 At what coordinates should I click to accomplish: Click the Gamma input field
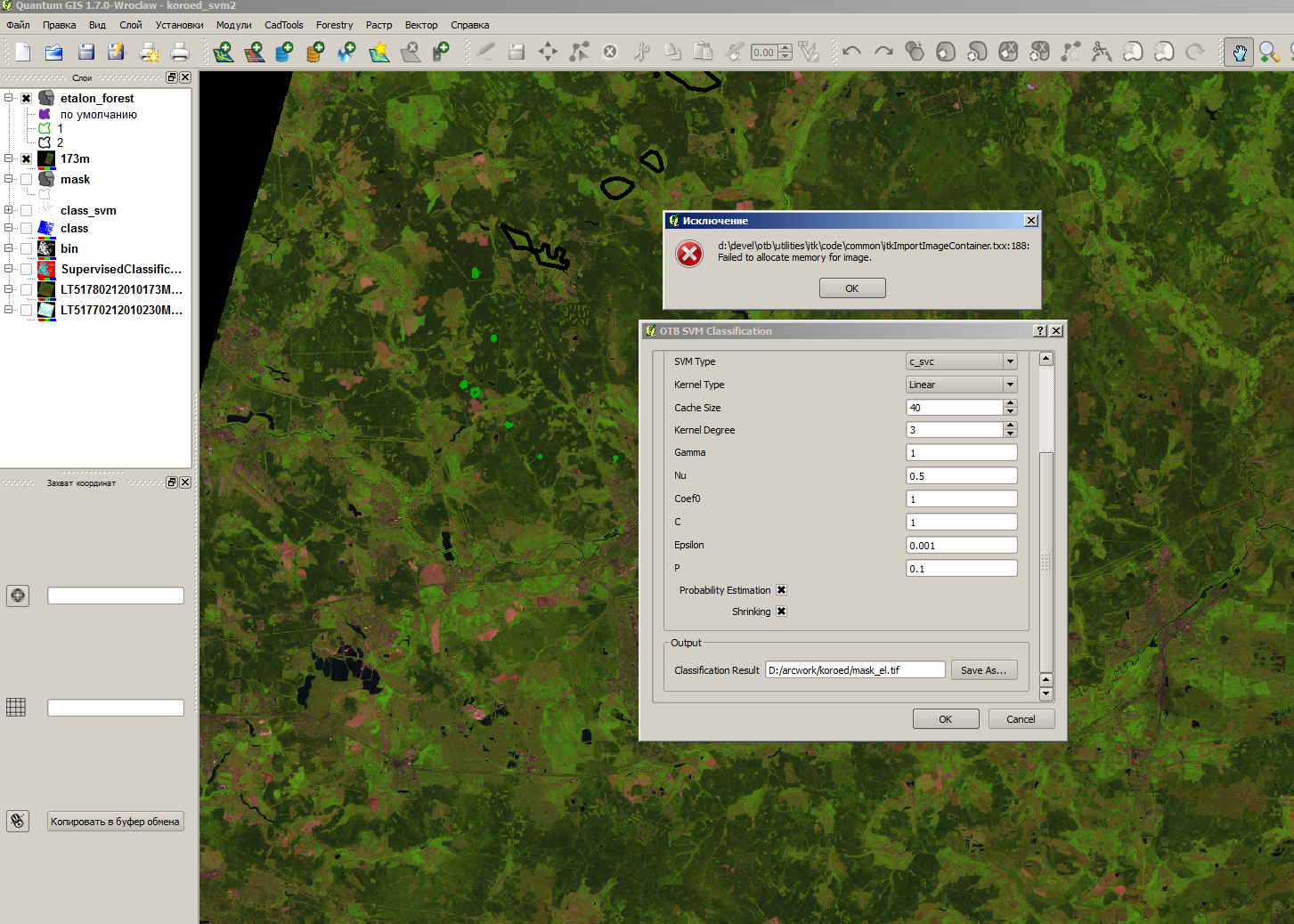click(x=961, y=453)
